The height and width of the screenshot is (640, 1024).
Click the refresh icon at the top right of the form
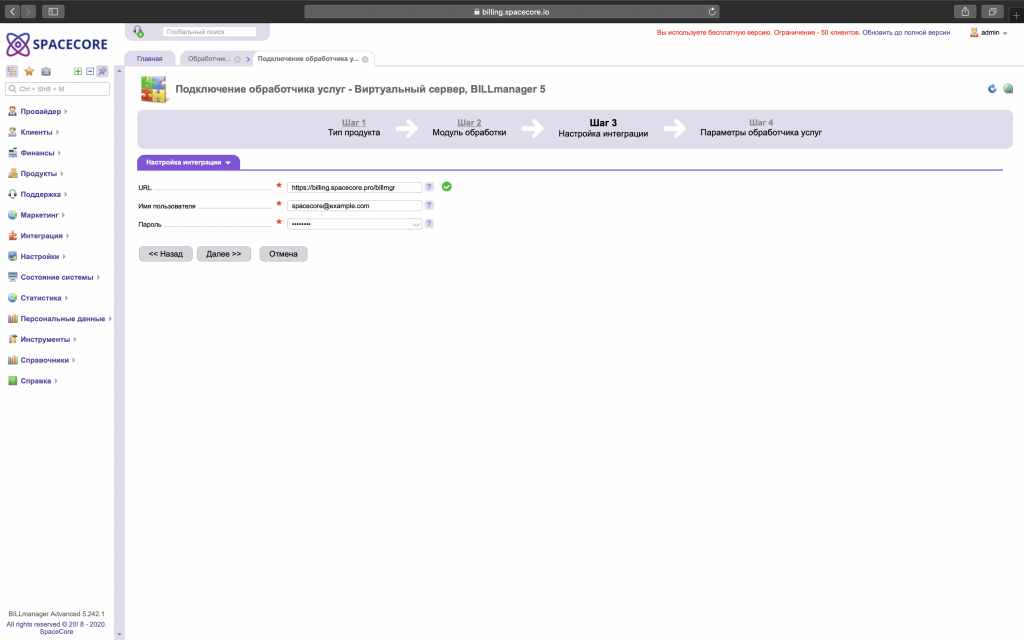click(992, 89)
